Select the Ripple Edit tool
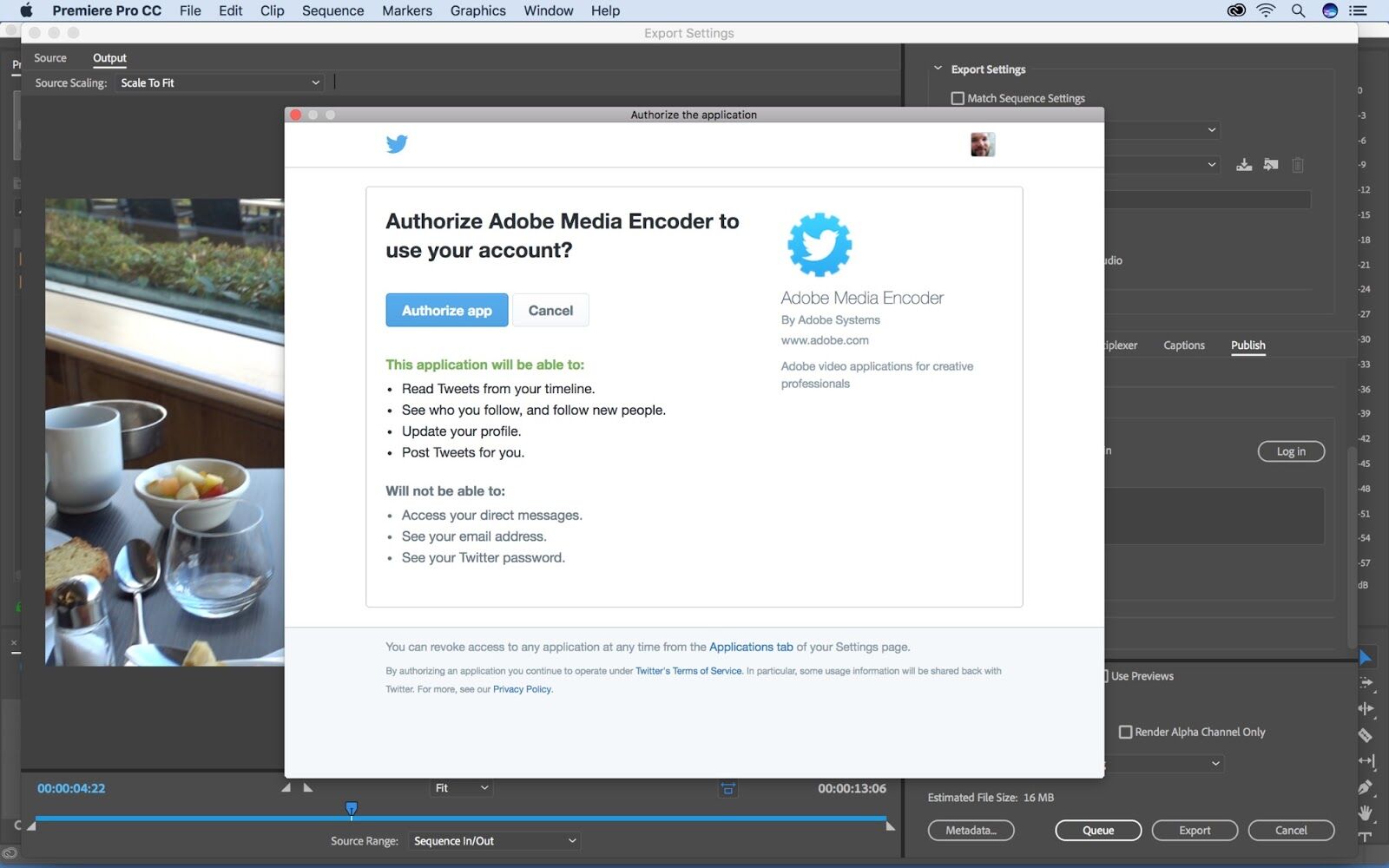Screen dimensions: 1389x868 click(x=1366, y=708)
